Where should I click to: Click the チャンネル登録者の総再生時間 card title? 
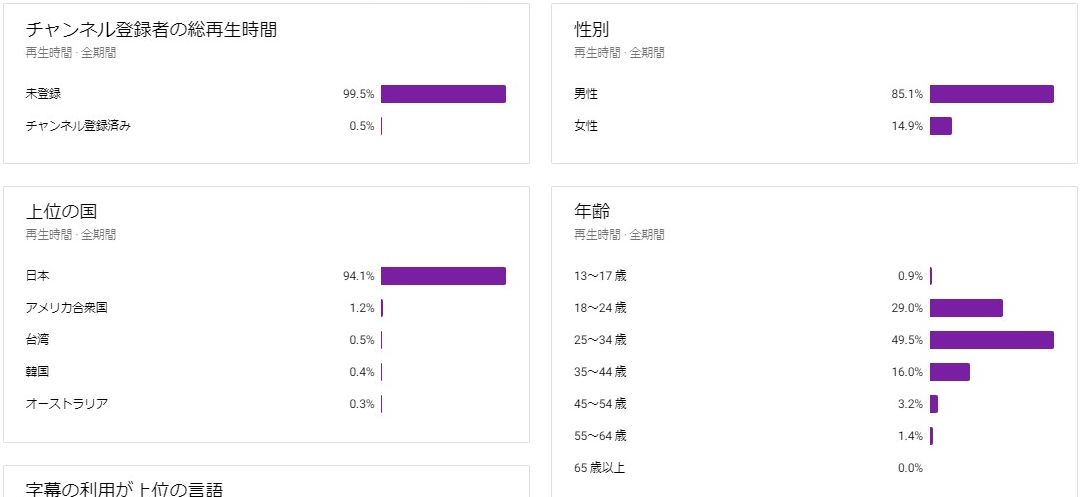pos(151,30)
